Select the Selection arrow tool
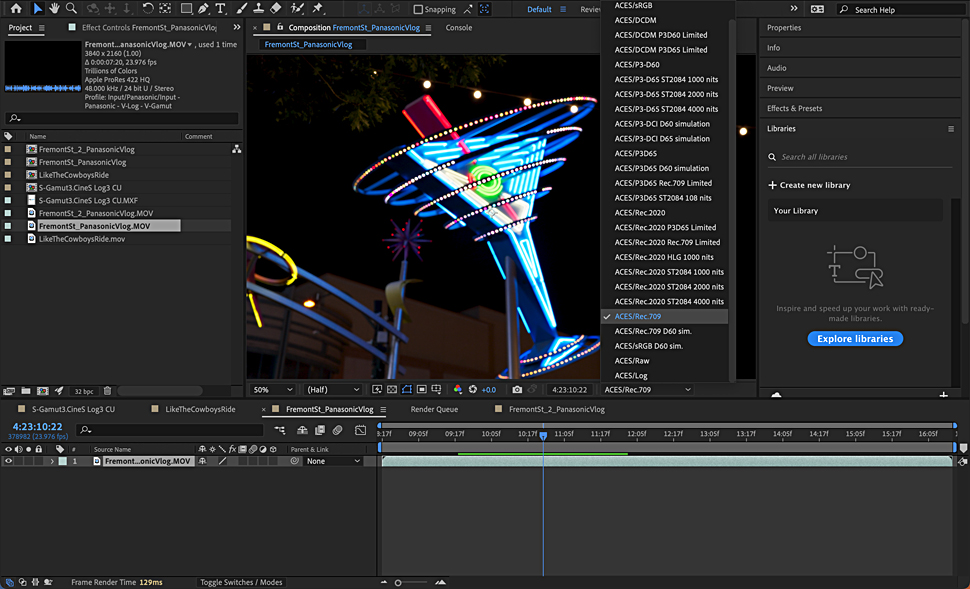This screenshot has width=970, height=589. (x=38, y=9)
